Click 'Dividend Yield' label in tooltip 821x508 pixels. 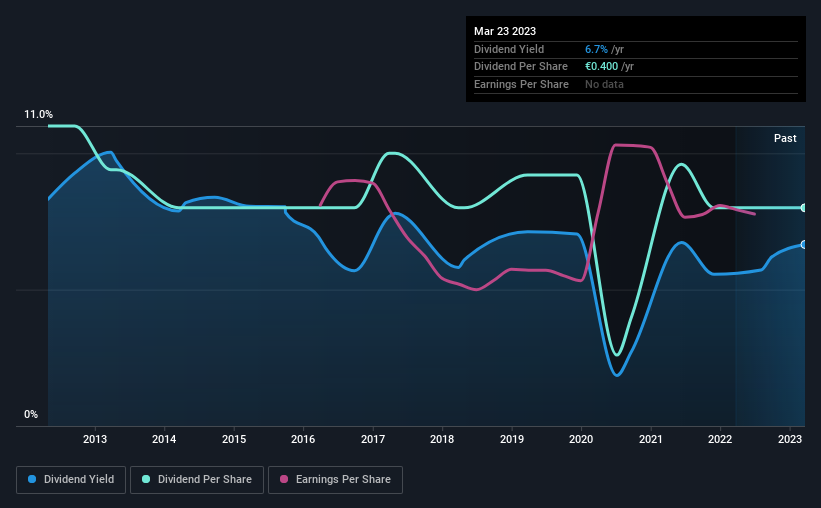(509, 49)
